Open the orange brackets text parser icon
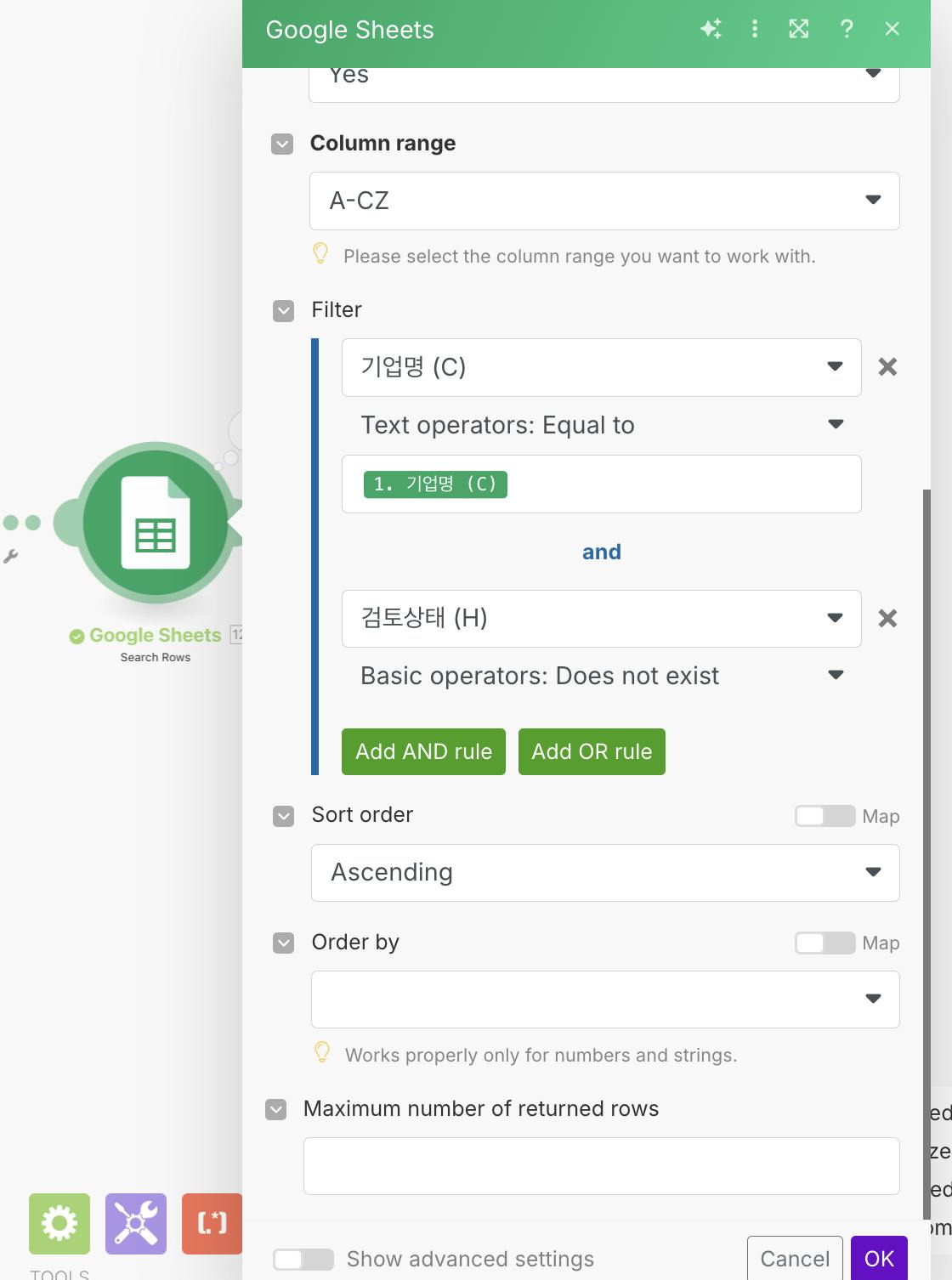 [212, 1224]
